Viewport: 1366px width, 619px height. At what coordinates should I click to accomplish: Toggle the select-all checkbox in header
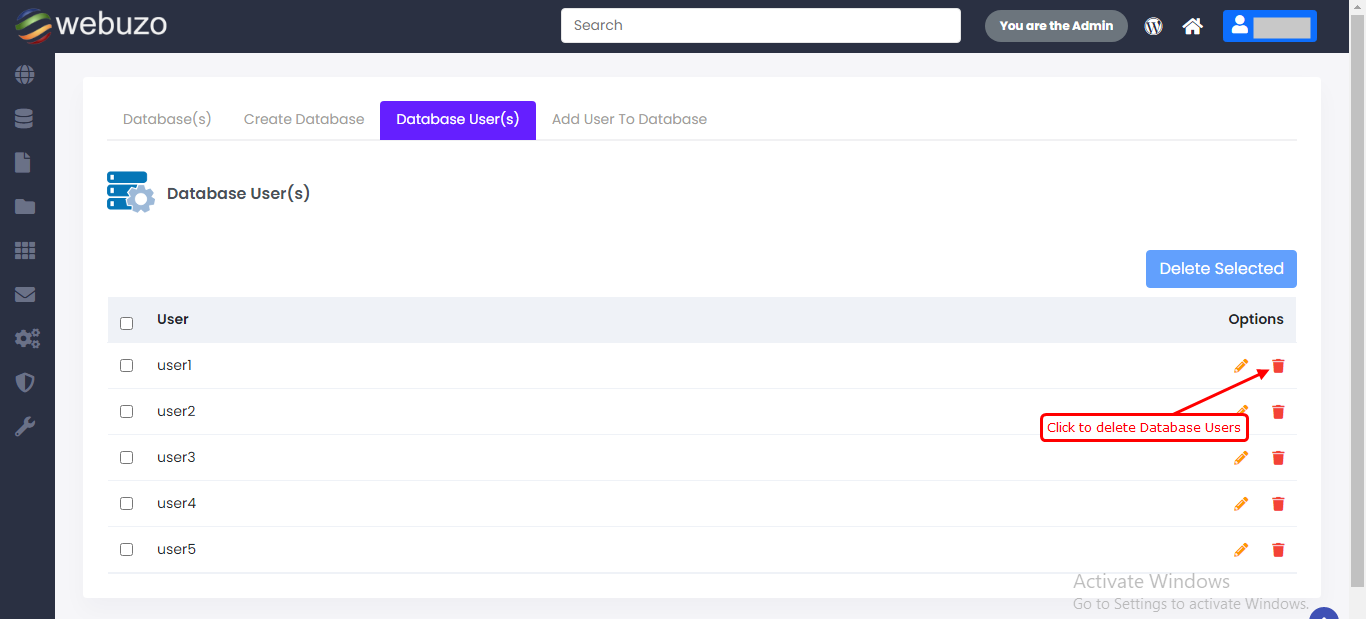point(126,323)
